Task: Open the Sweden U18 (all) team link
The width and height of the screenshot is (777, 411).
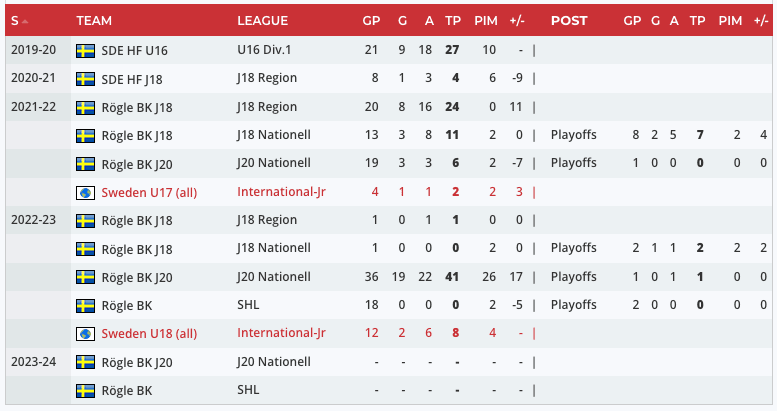Action: point(149,333)
